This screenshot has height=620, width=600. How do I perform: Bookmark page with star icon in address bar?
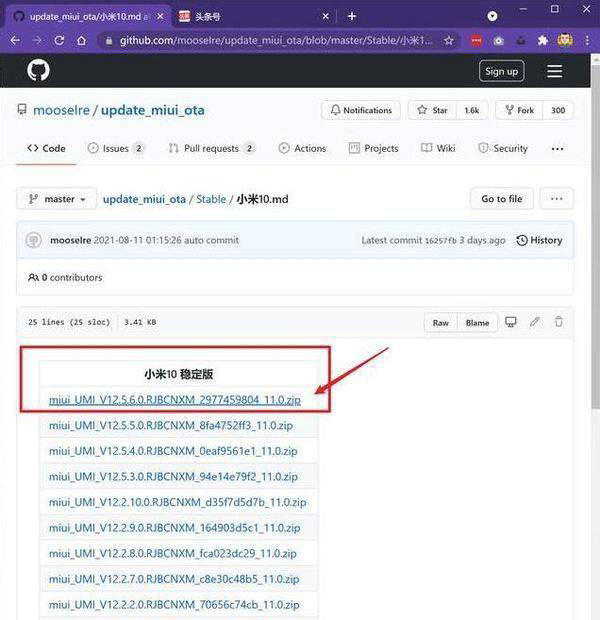pos(450,40)
